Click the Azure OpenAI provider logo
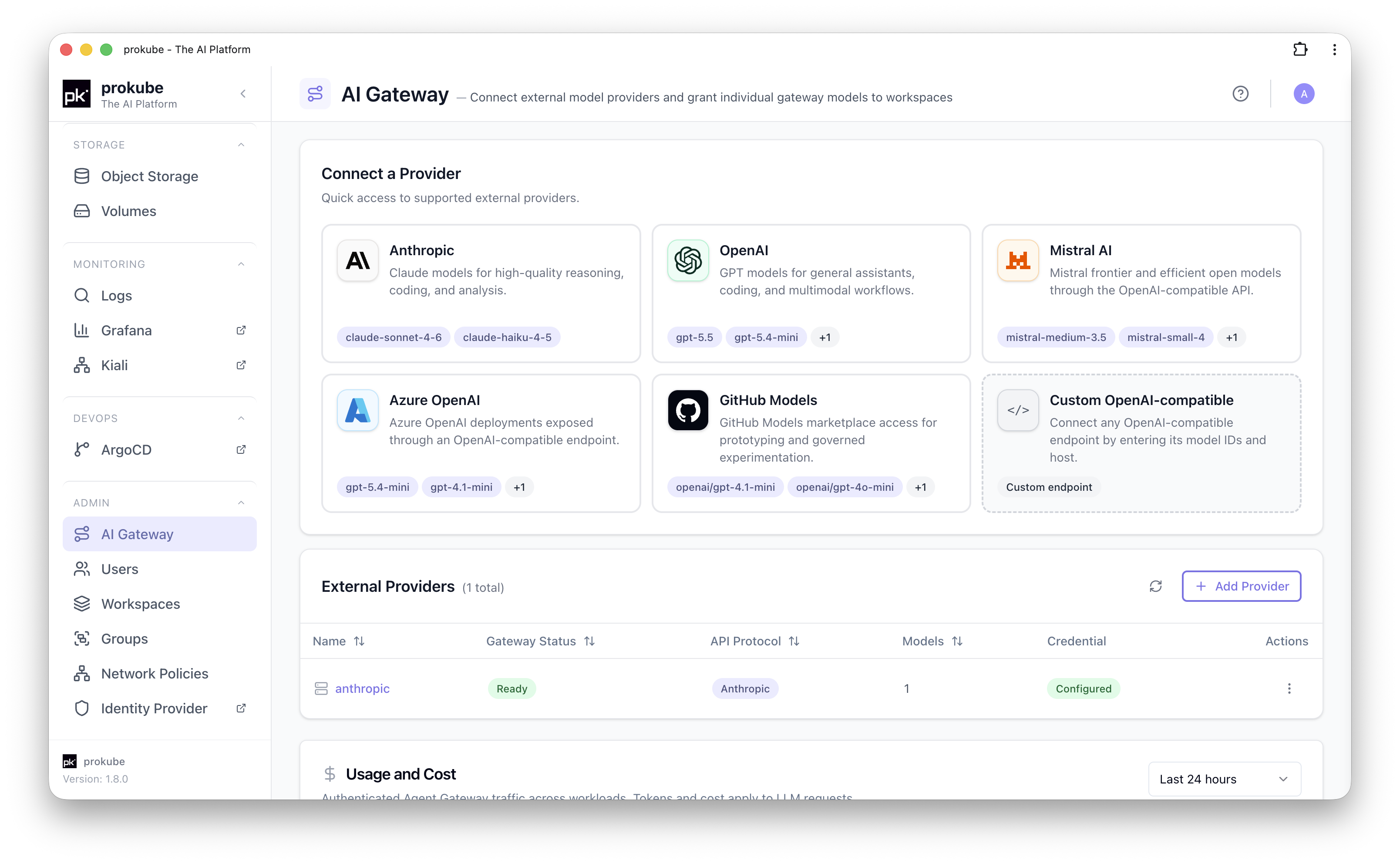 click(358, 411)
